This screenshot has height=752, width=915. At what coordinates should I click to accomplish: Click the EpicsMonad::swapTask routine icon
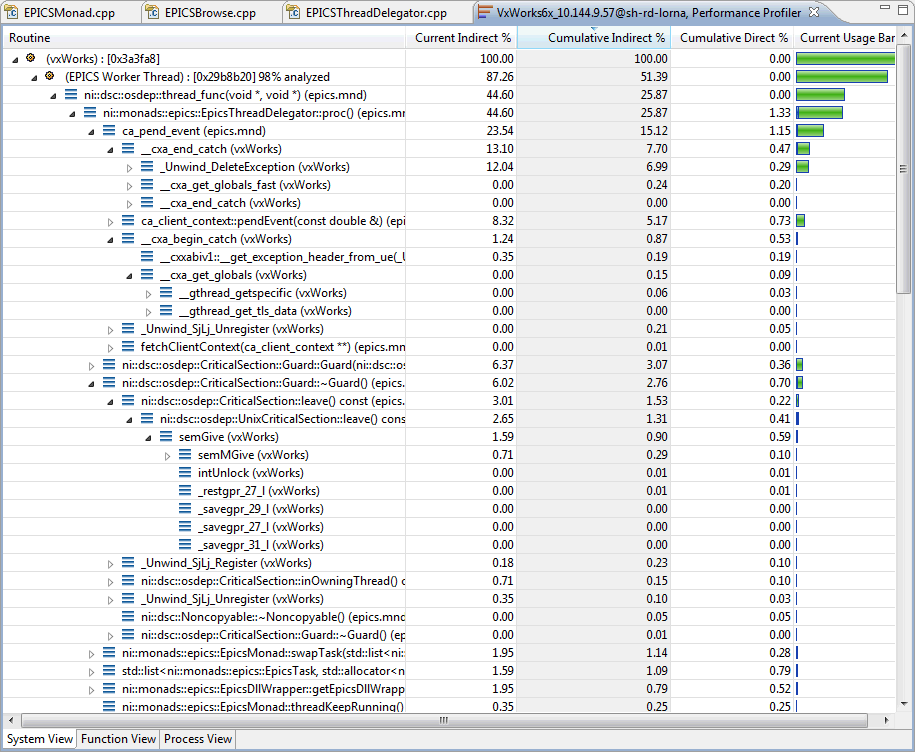tap(109, 653)
